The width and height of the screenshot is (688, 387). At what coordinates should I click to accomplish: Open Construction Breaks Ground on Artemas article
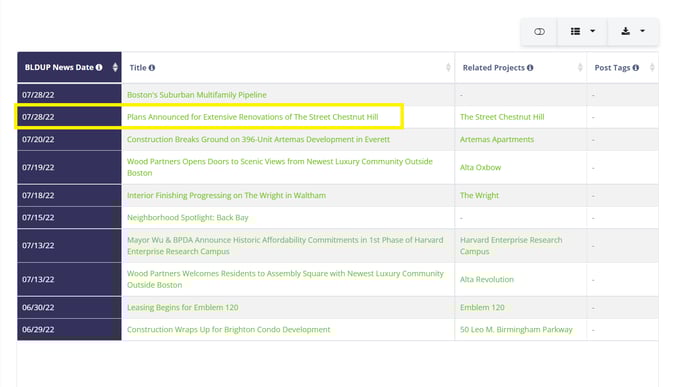point(258,140)
